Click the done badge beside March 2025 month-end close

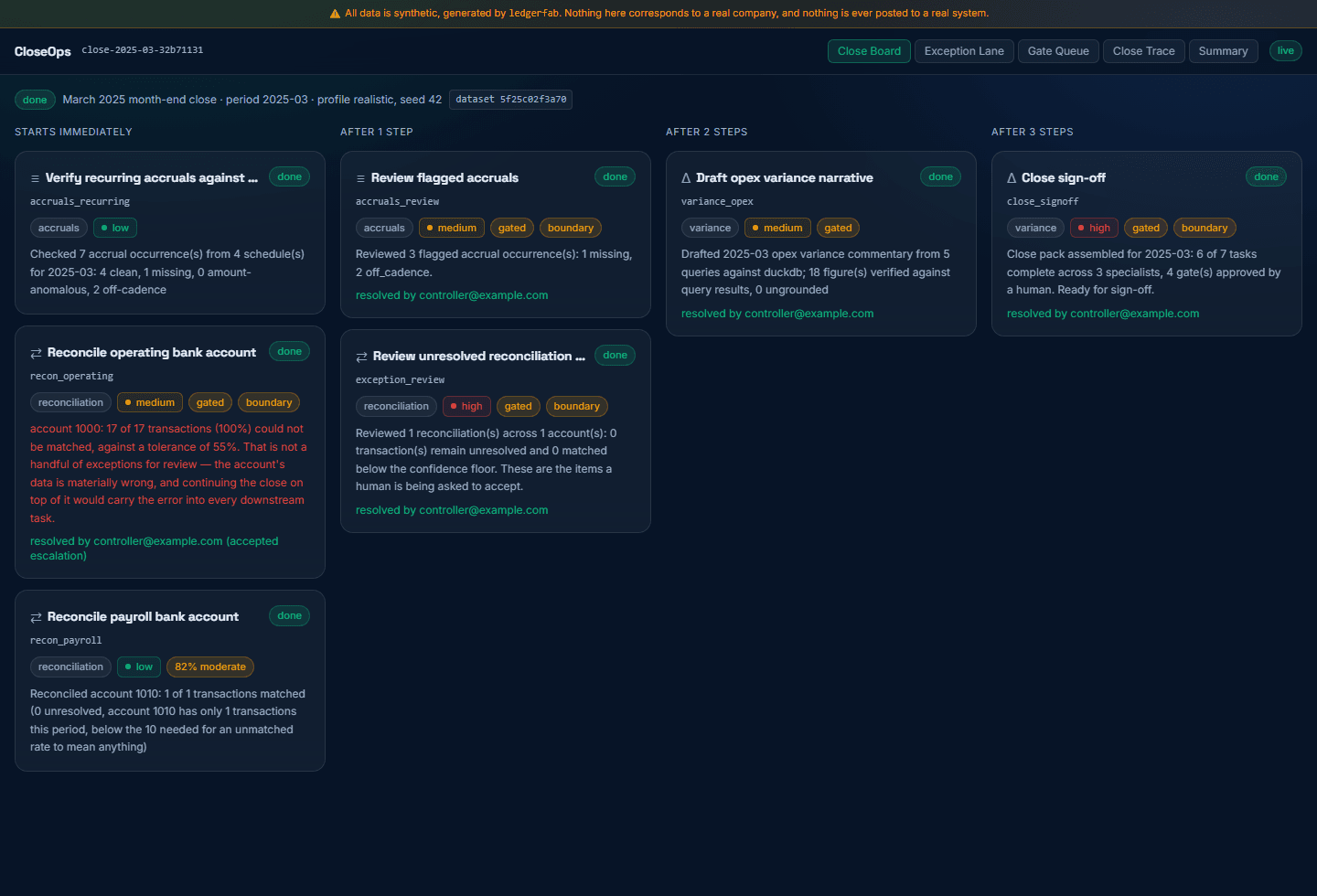click(35, 100)
